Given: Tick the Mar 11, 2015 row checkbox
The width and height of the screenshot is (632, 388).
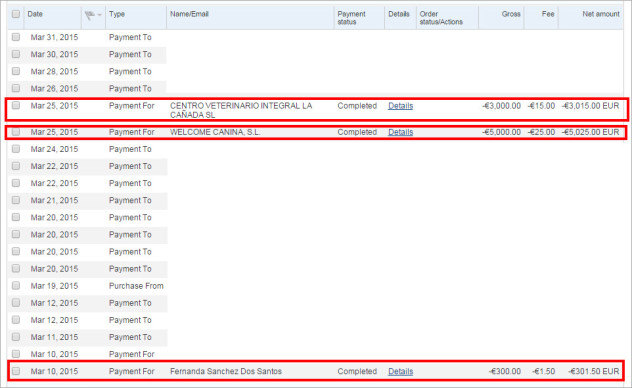Looking at the screenshot, I should 16,336.
